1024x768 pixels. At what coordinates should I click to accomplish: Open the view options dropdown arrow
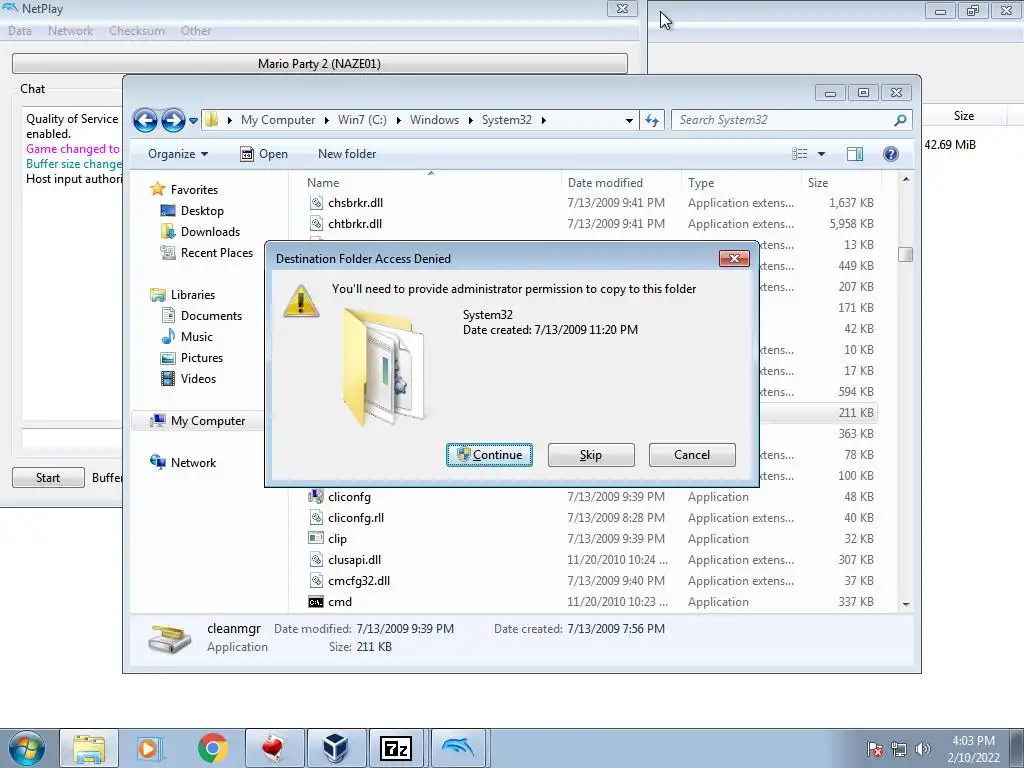coord(822,154)
